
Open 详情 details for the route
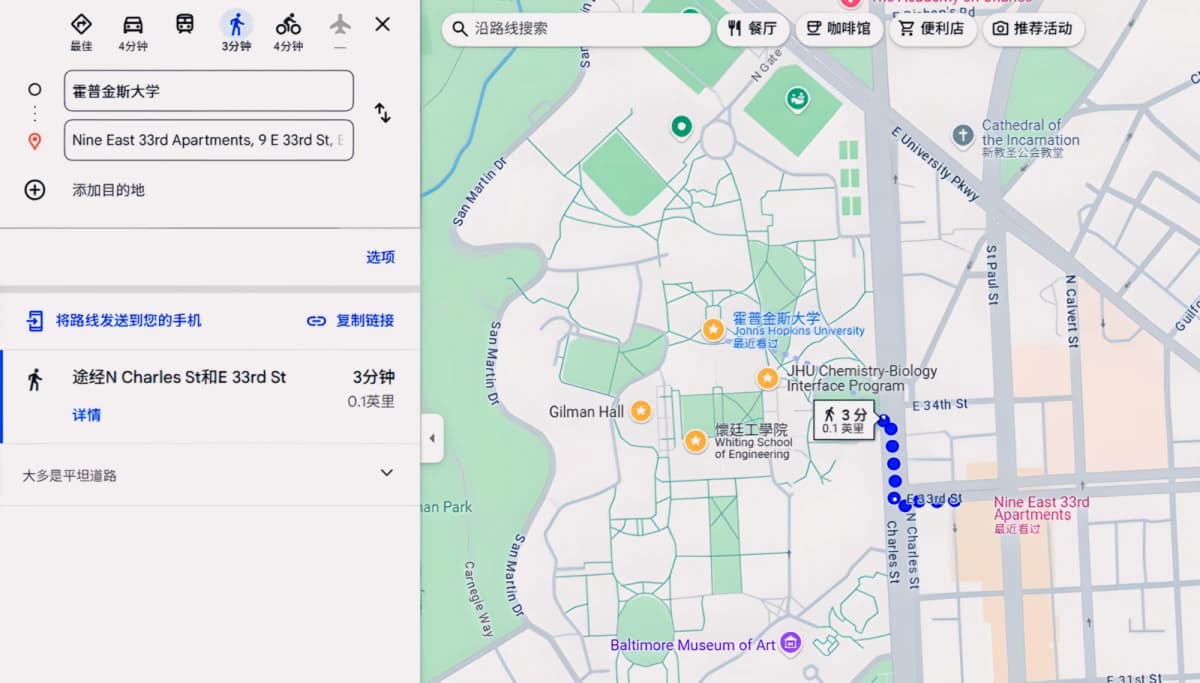click(x=86, y=415)
